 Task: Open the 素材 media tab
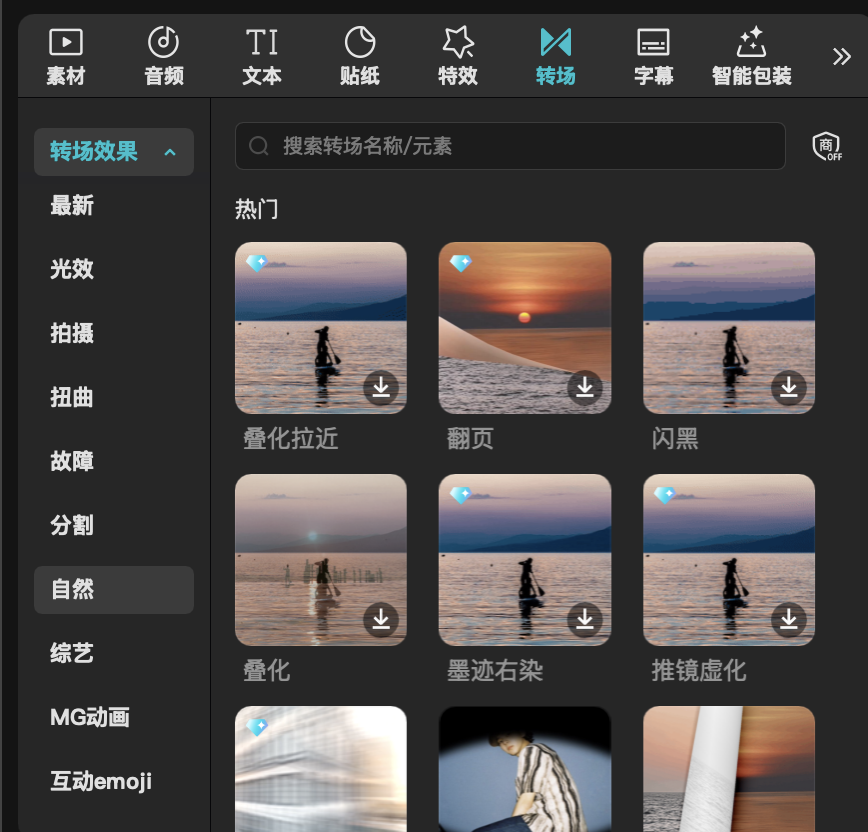tap(66, 57)
